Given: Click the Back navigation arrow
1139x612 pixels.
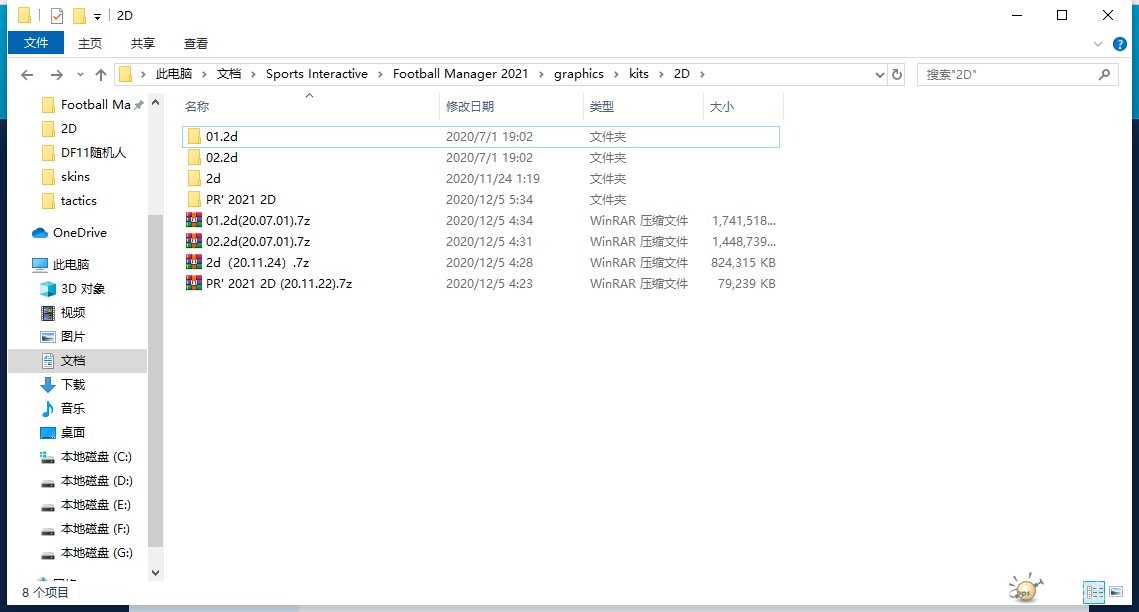Looking at the screenshot, I should coord(27,75).
